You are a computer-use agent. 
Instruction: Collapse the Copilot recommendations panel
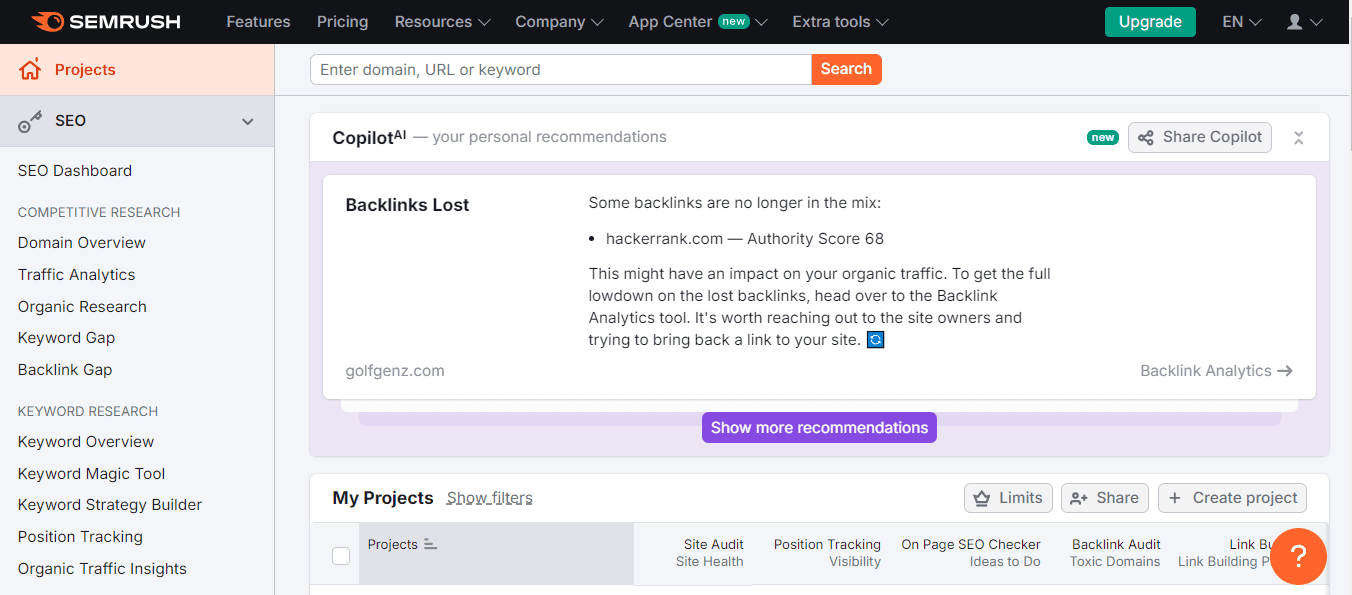click(1298, 138)
